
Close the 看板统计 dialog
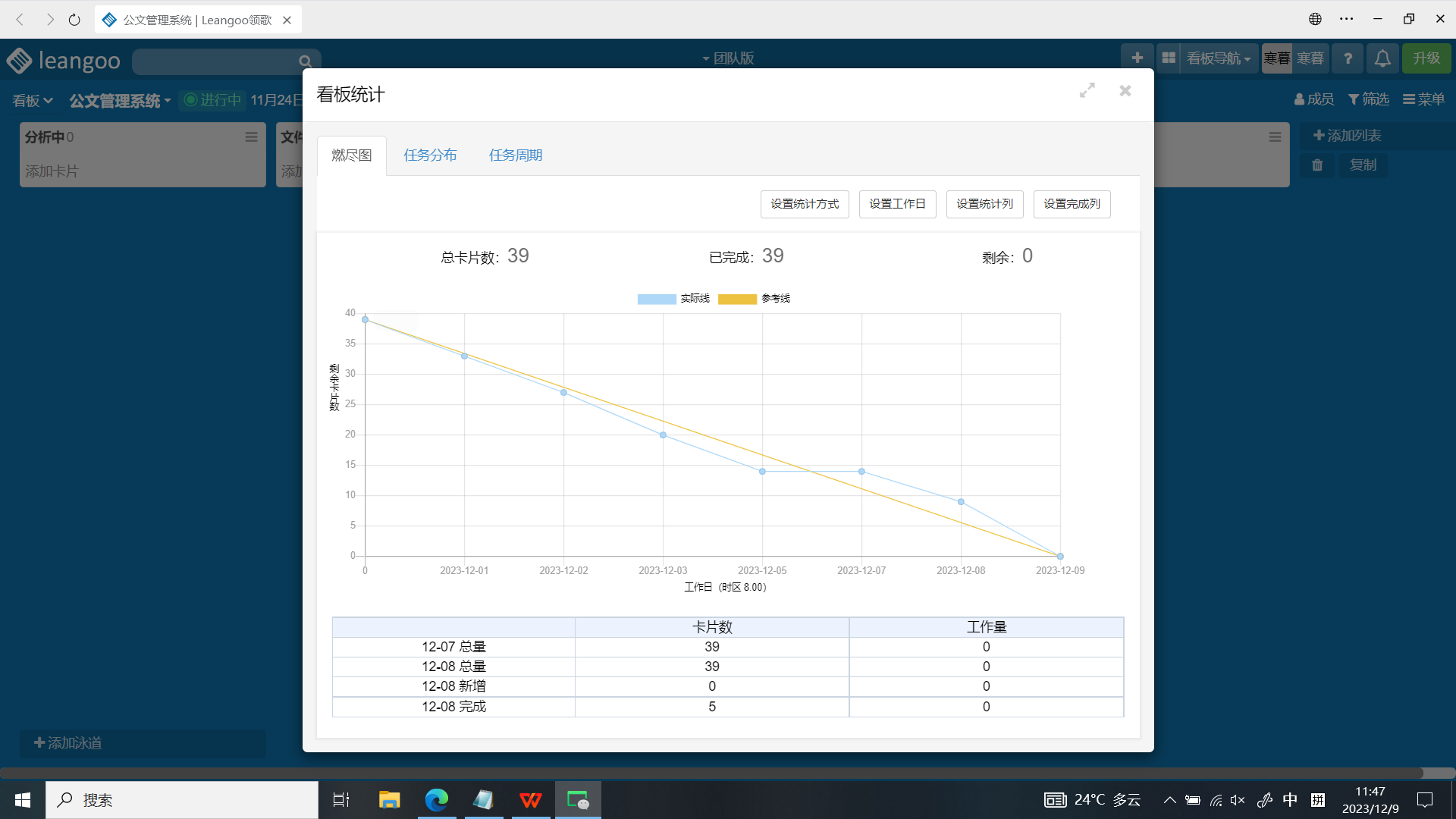point(1125,91)
